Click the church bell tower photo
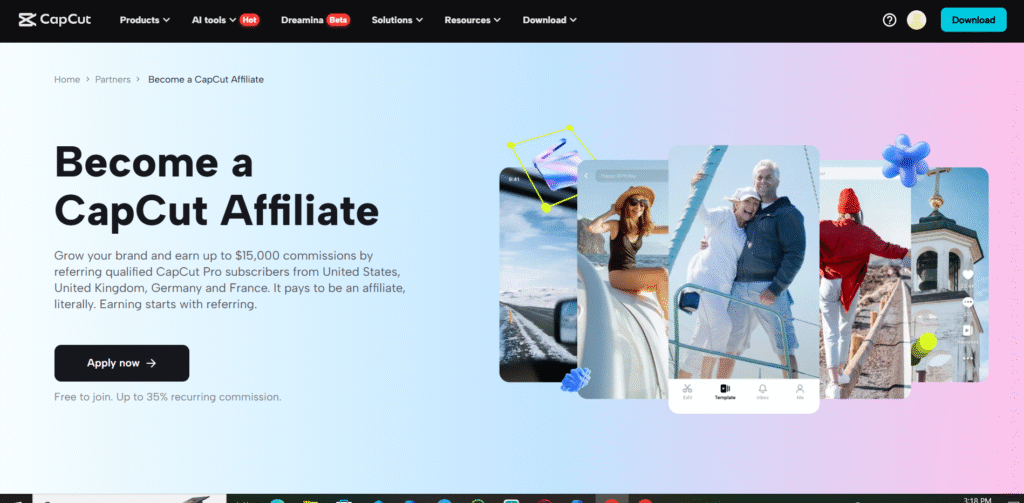1024x503 pixels. pos(950,274)
